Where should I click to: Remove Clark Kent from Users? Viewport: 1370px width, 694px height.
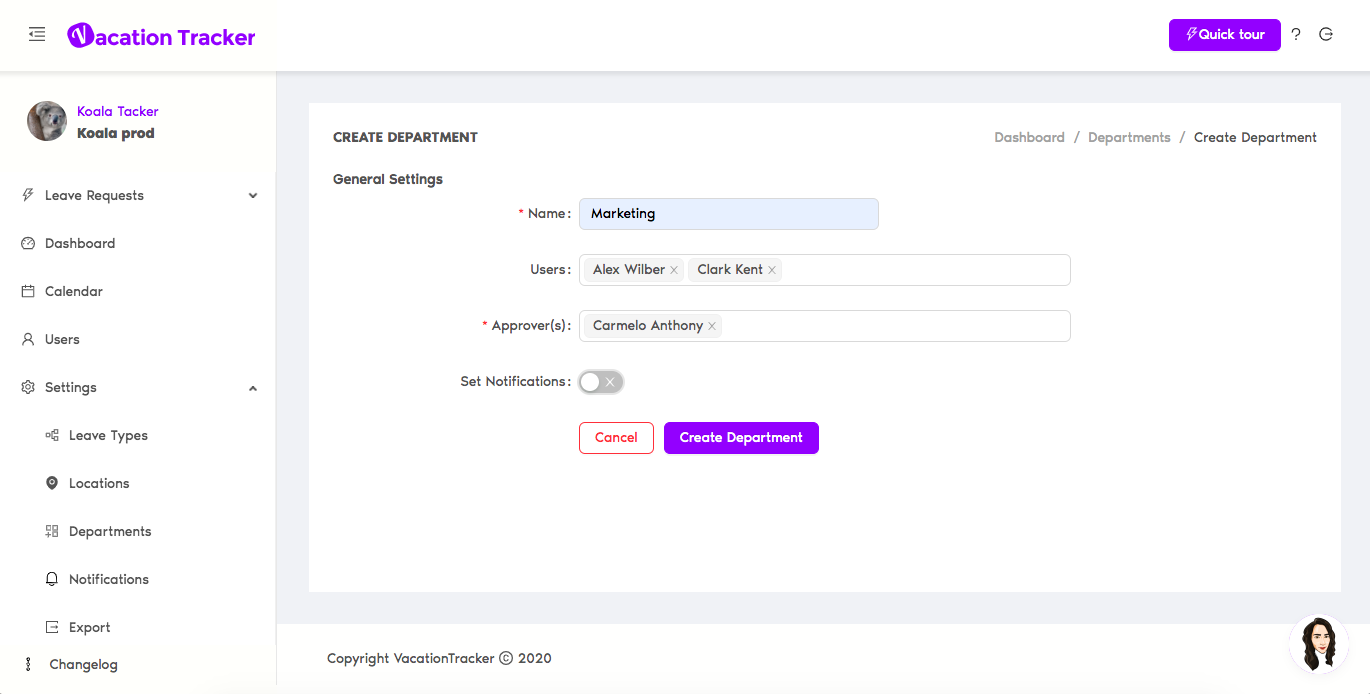click(772, 270)
